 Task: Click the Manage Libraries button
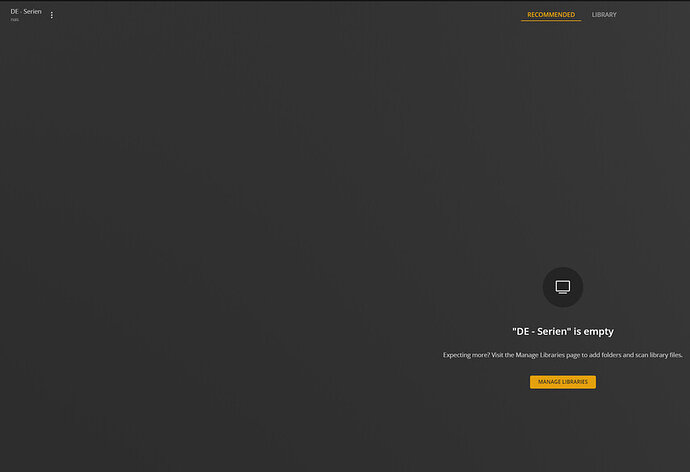(x=563, y=382)
